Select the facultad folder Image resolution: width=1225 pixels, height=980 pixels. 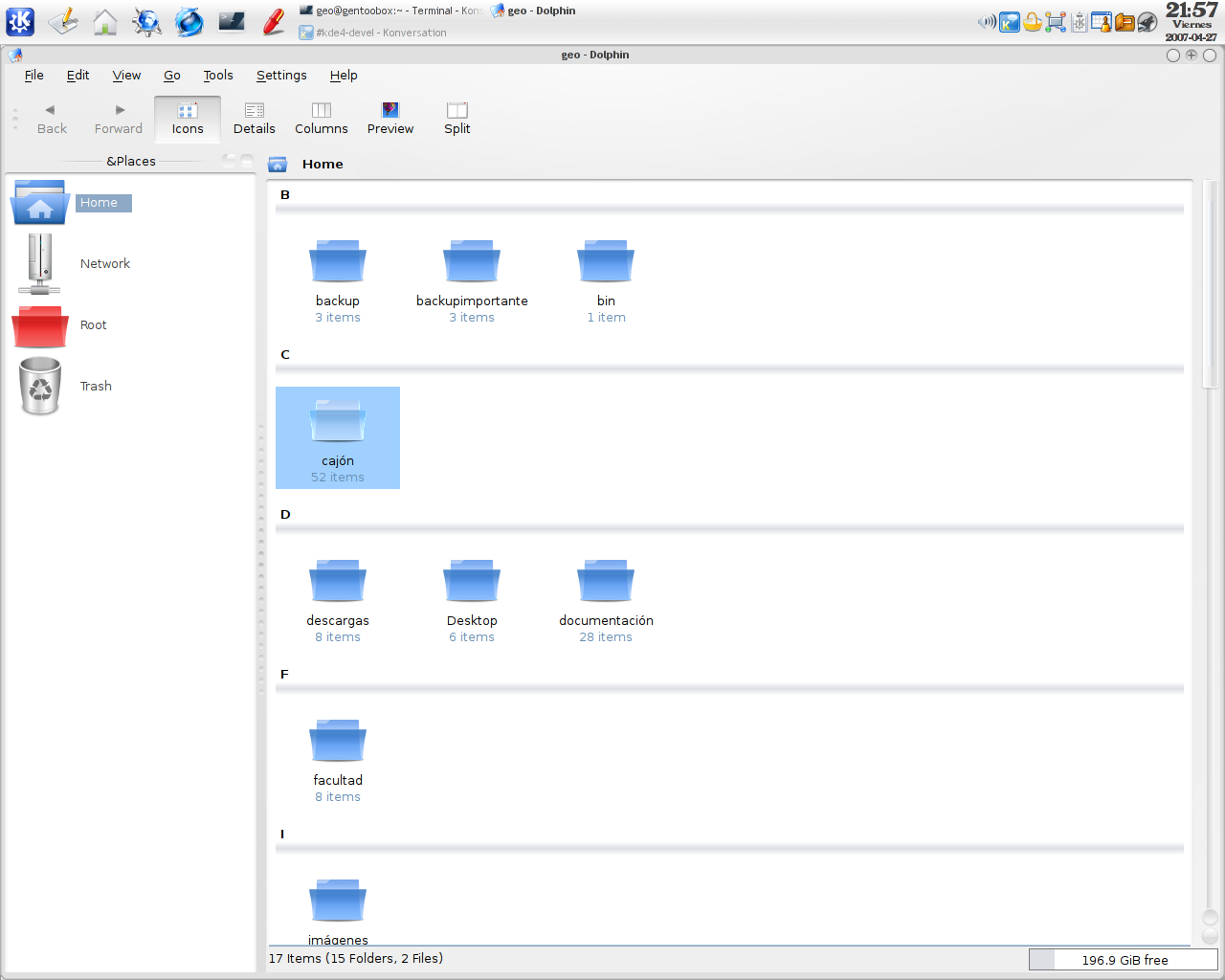point(338,760)
